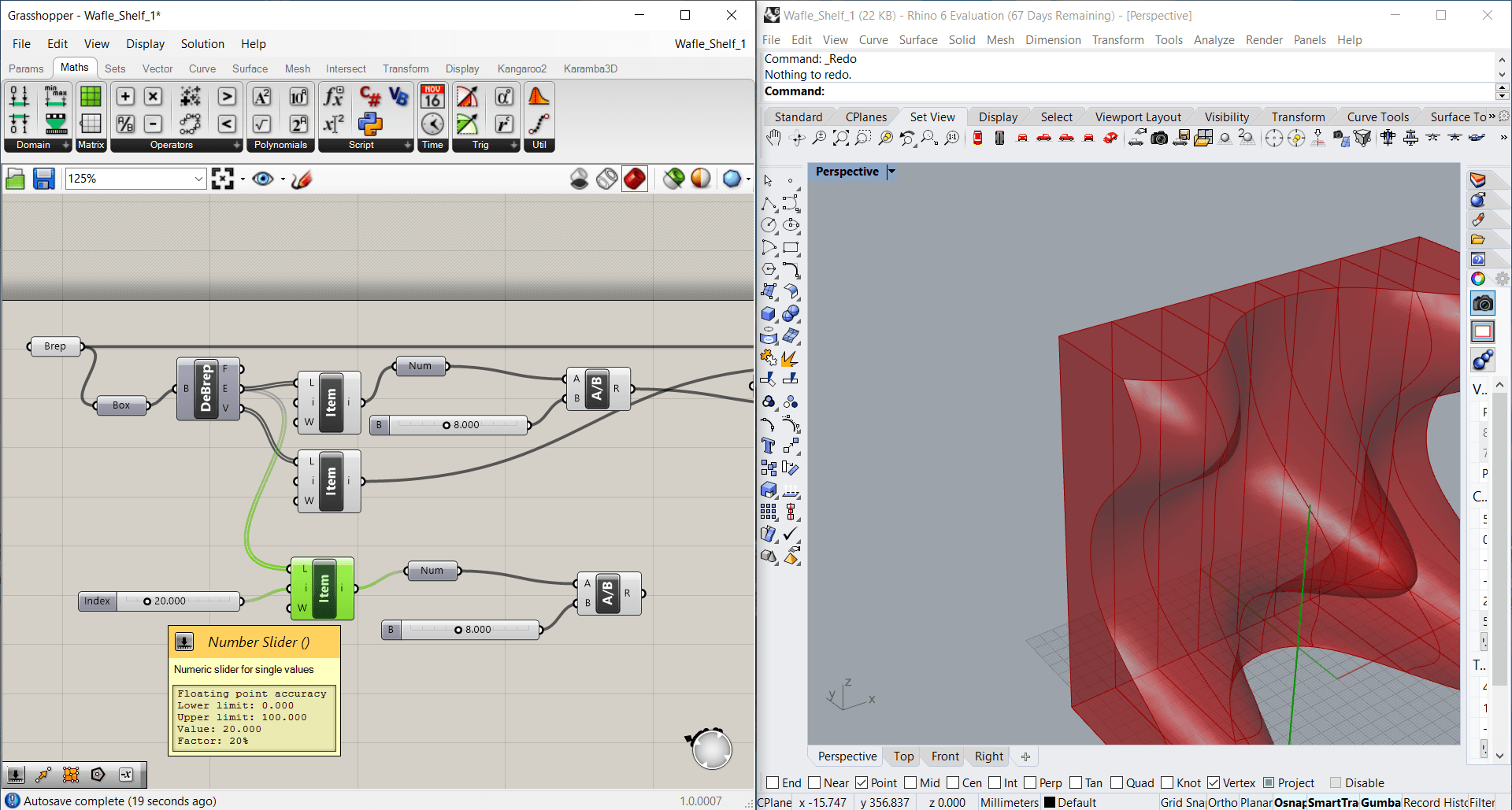Image resolution: width=1512 pixels, height=810 pixels.
Task: Open the Solution menu in Grasshopper
Action: coord(202,44)
